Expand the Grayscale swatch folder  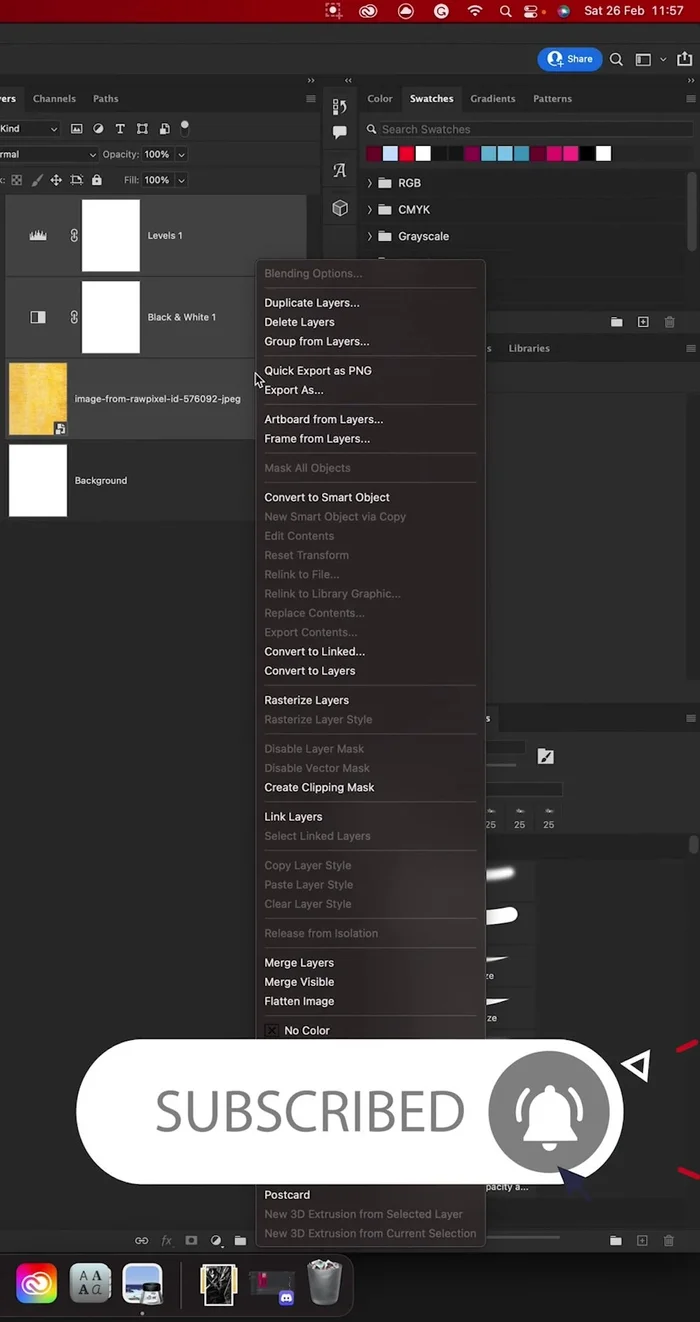point(370,236)
